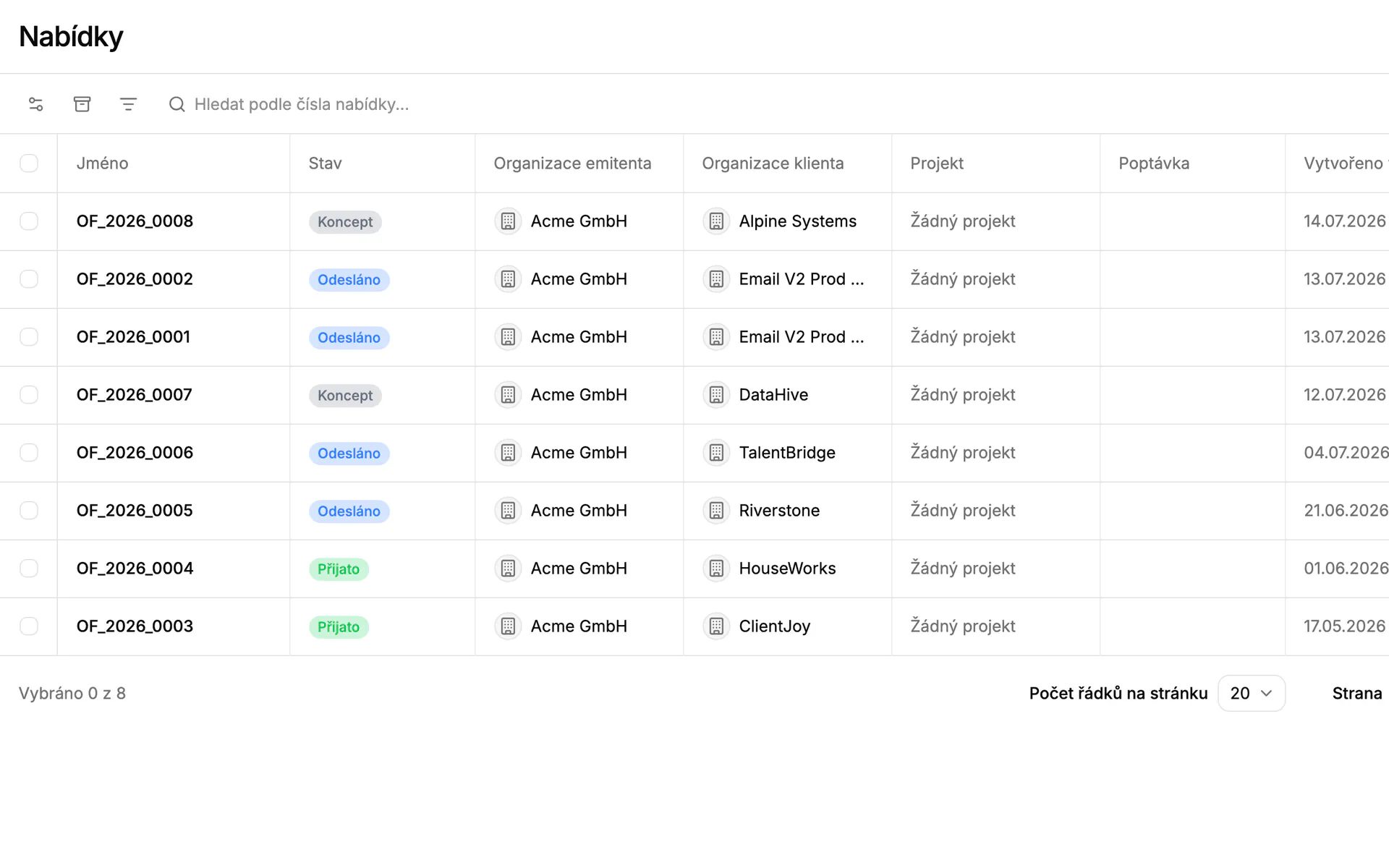Click Alpine Systems organization building icon
Image resolution: width=1389 pixels, height=868 pixels.
click(716, 221)
